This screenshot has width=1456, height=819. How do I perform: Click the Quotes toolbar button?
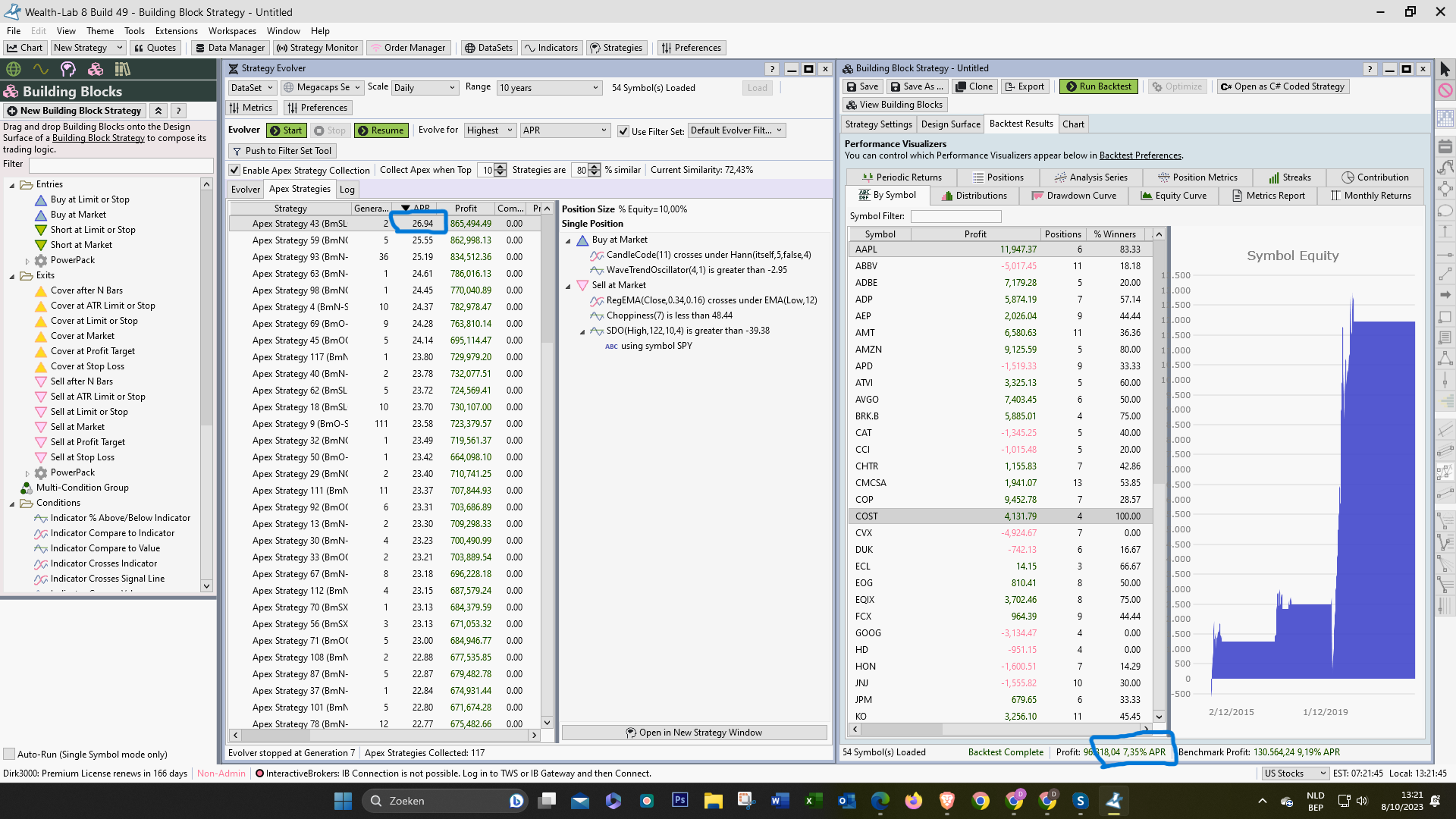[155, 48]
